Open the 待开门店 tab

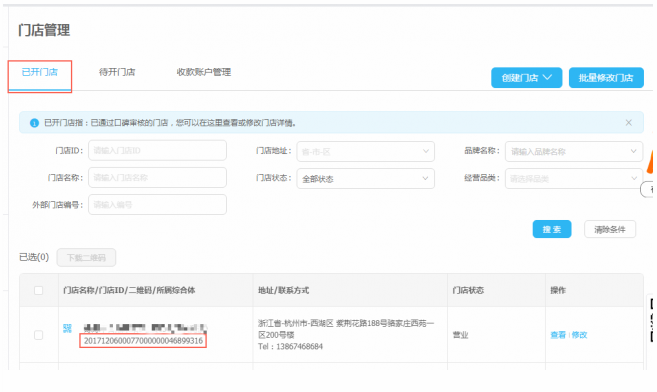click(x=117, y=72)
